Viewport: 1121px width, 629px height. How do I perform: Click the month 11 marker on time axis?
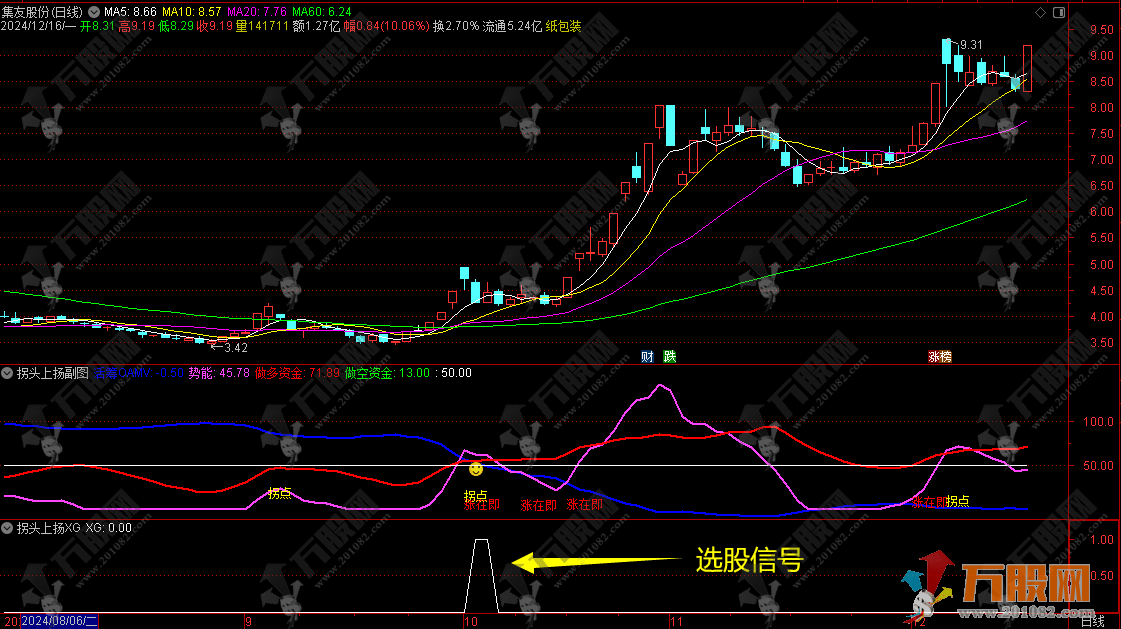676,622
